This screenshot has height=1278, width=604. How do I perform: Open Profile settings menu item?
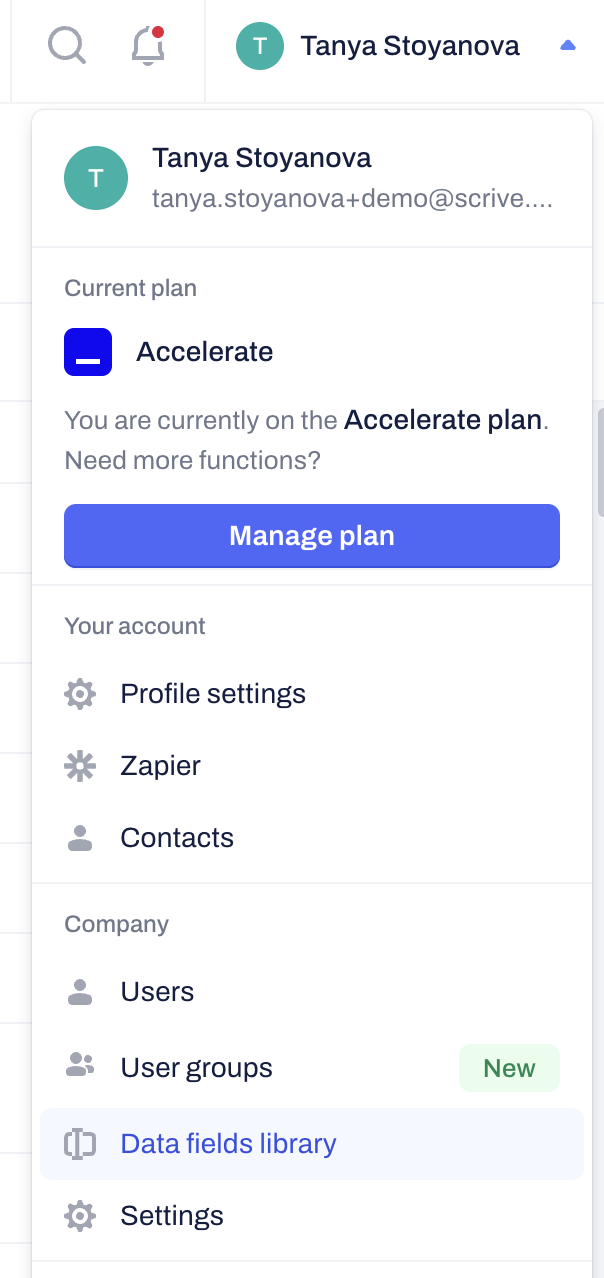click(213, 694)
